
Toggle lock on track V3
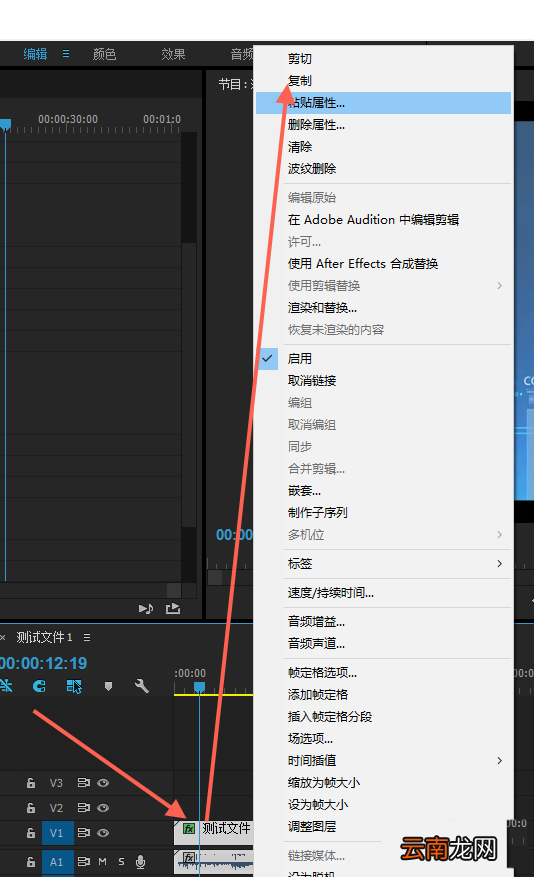(x=31, y=783)
